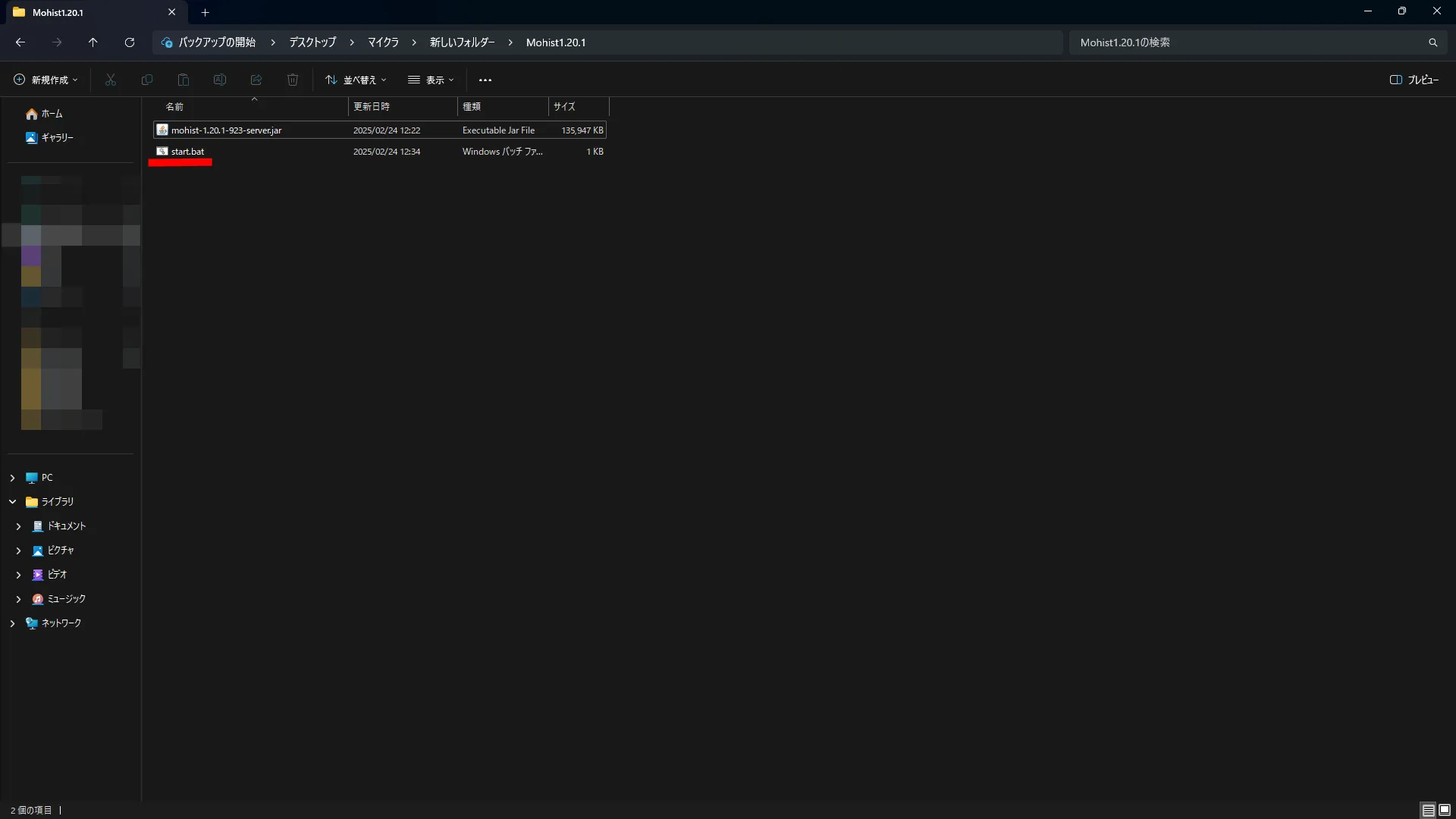The height and width of the screenshot is (819, 1456).
Task: Select mohist-1.20.1-923-server.jar file name
Action: tap(226, 130)
